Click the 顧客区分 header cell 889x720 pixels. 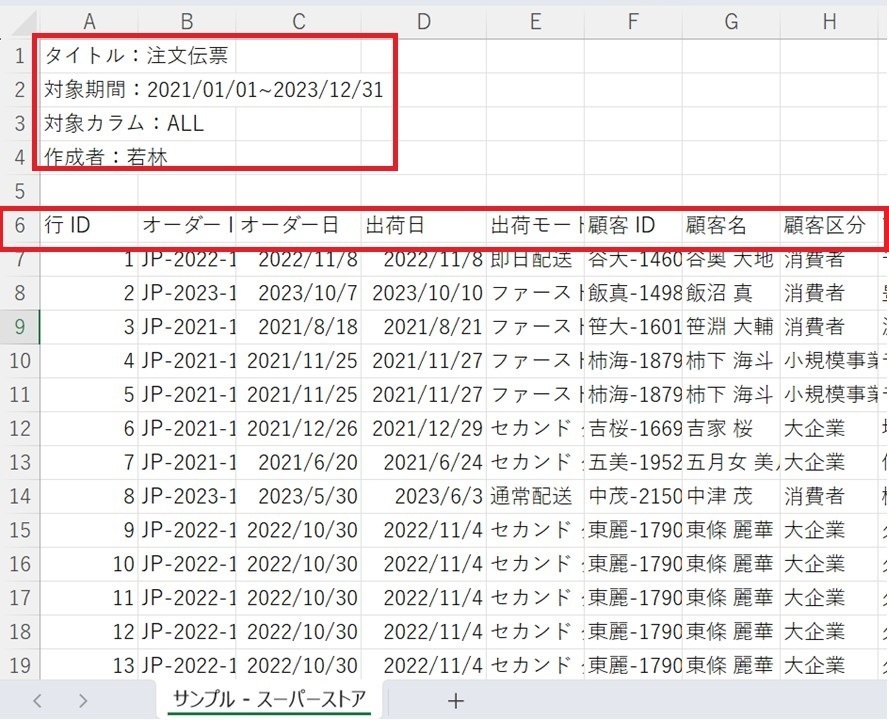pyautogui.click(x=829, y=226)
